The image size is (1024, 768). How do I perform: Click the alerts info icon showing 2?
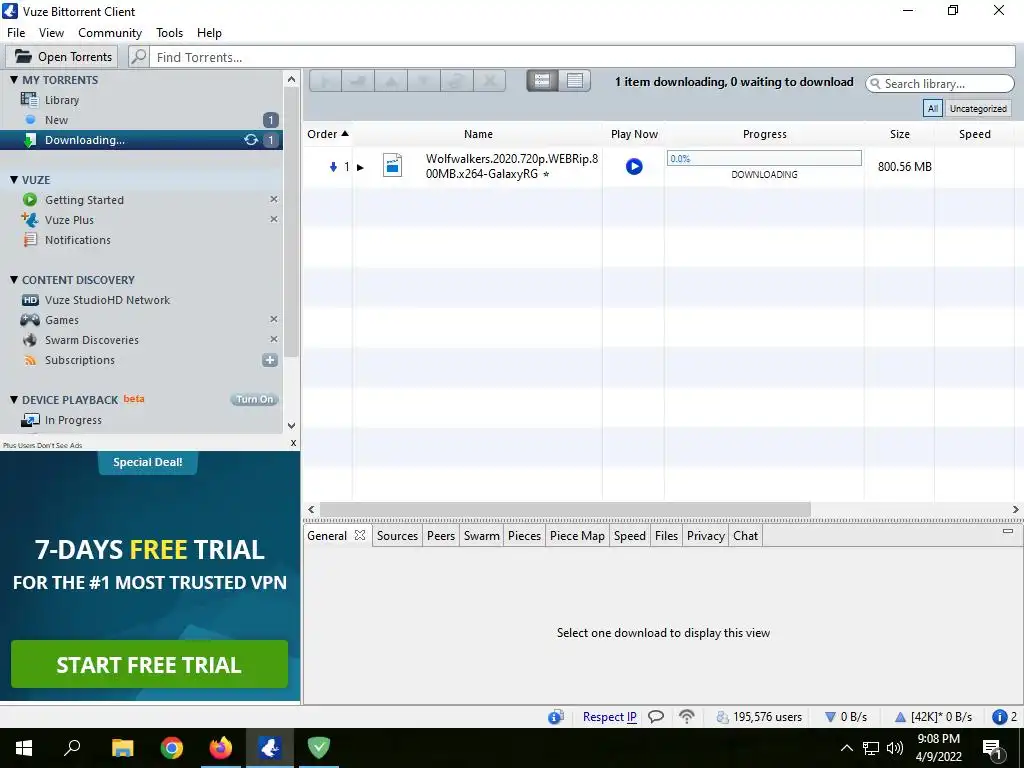(999, 716)
